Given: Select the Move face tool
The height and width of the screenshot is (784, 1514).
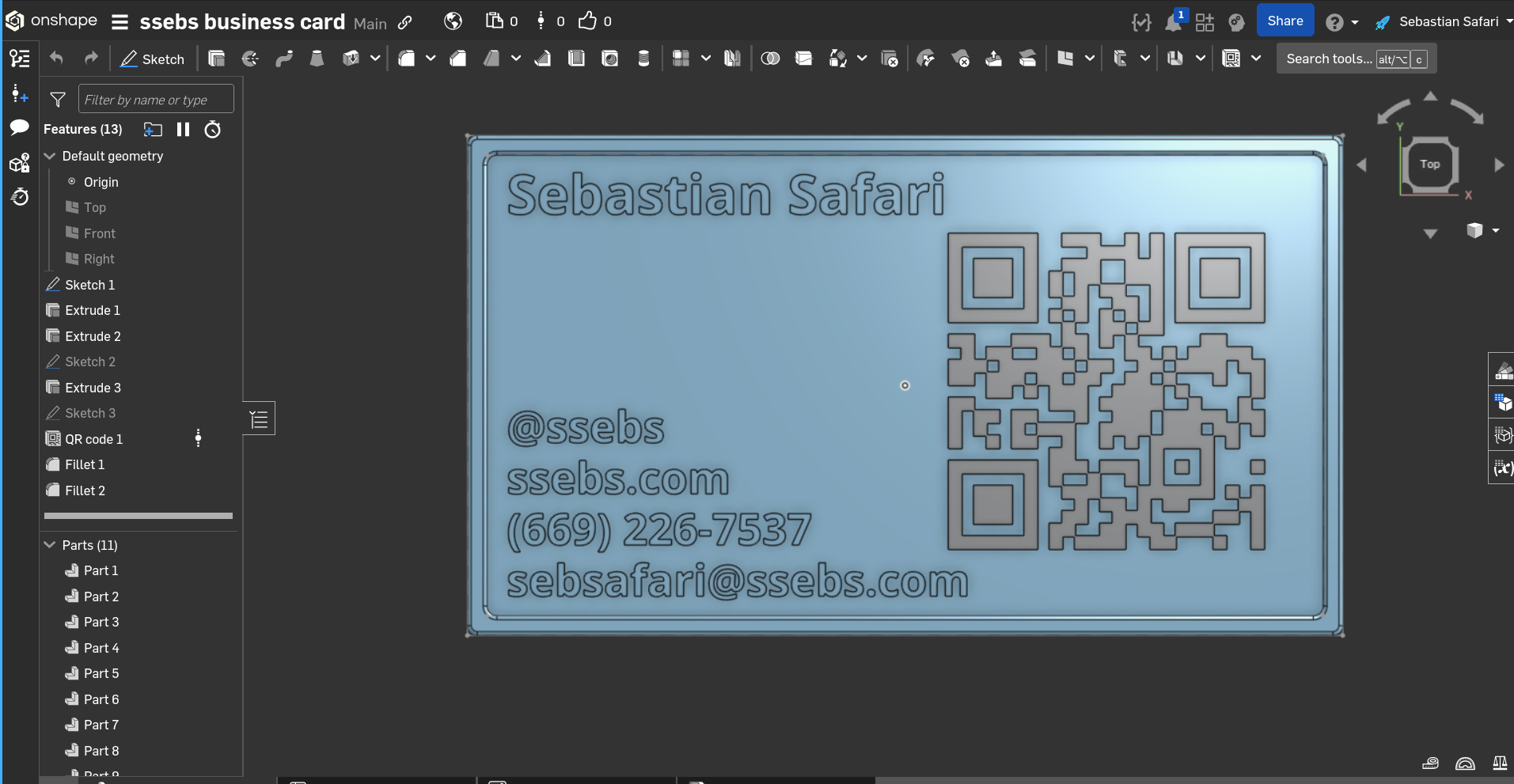Looking at the screenshot, I should (x=993, y=59).
